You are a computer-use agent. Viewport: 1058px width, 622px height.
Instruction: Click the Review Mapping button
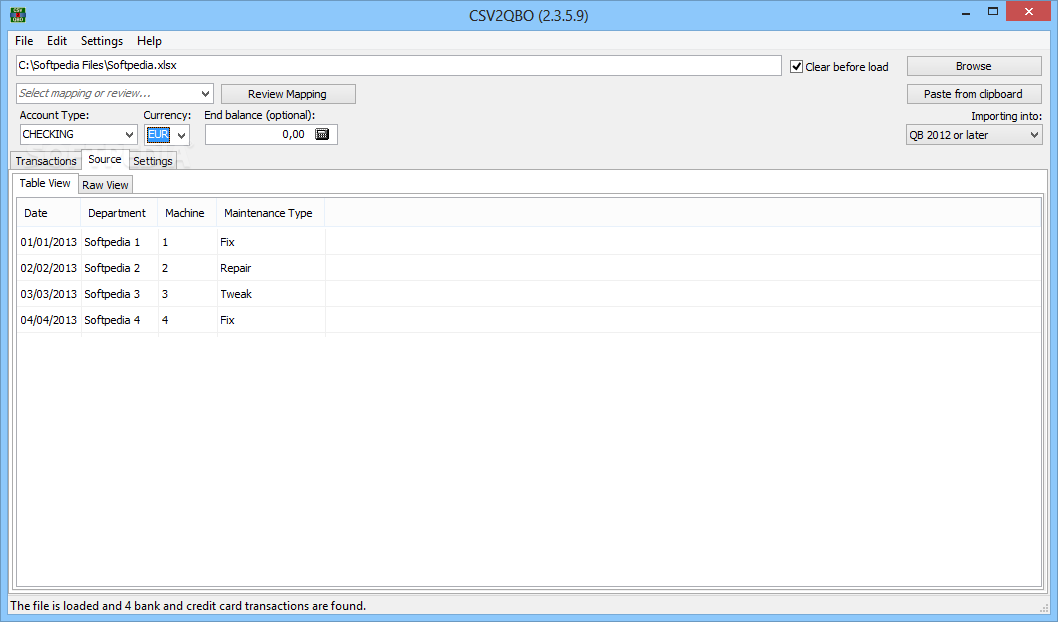(x=287, y=94)
